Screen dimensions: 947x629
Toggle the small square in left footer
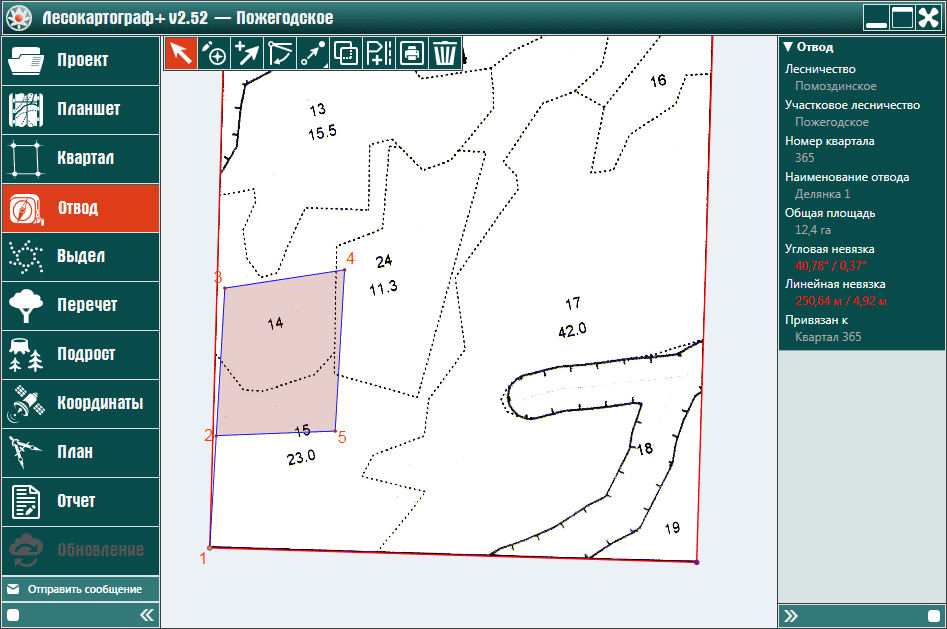(13, 615)
